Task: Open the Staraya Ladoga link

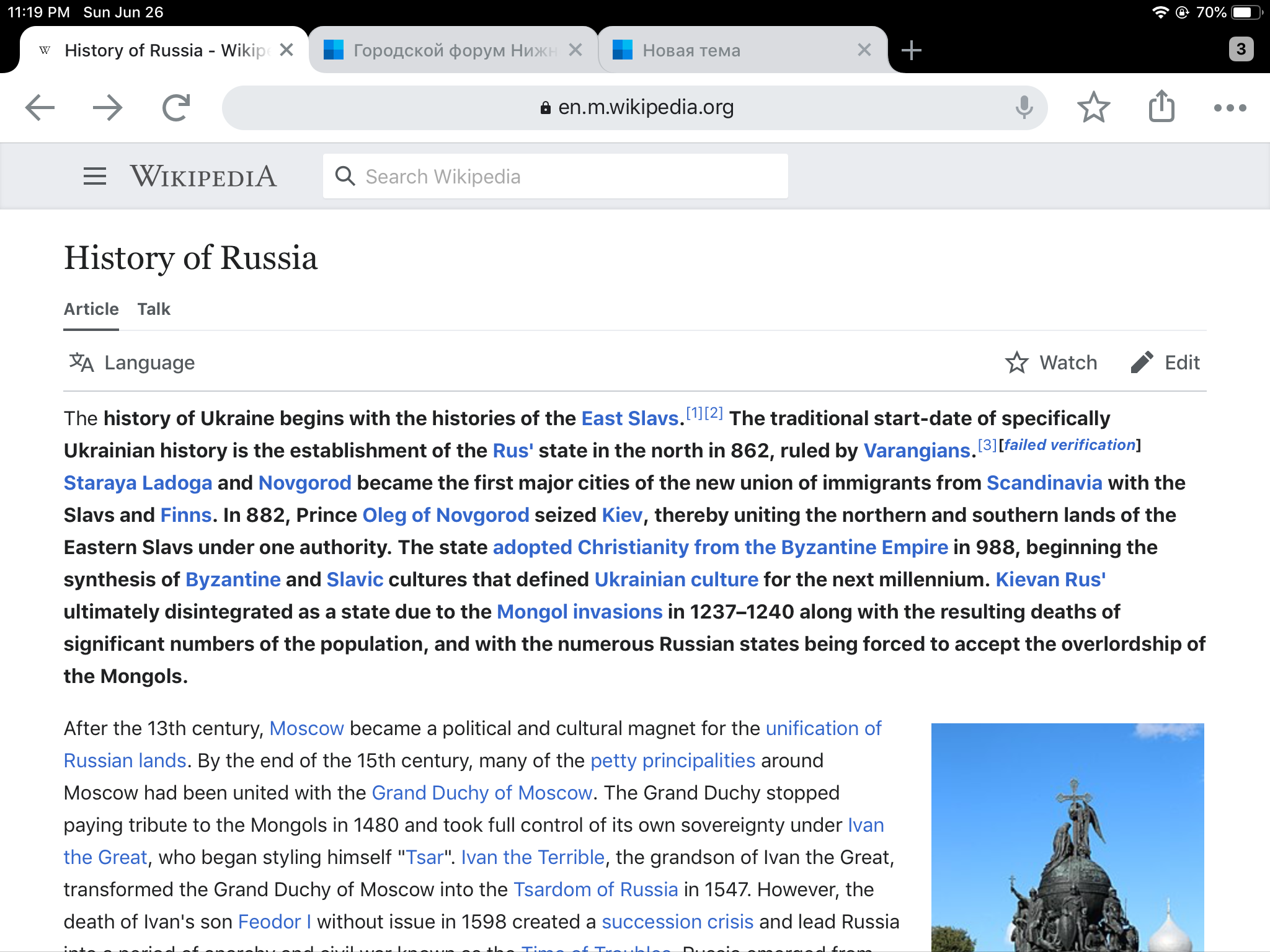Action: pos(138,483)
